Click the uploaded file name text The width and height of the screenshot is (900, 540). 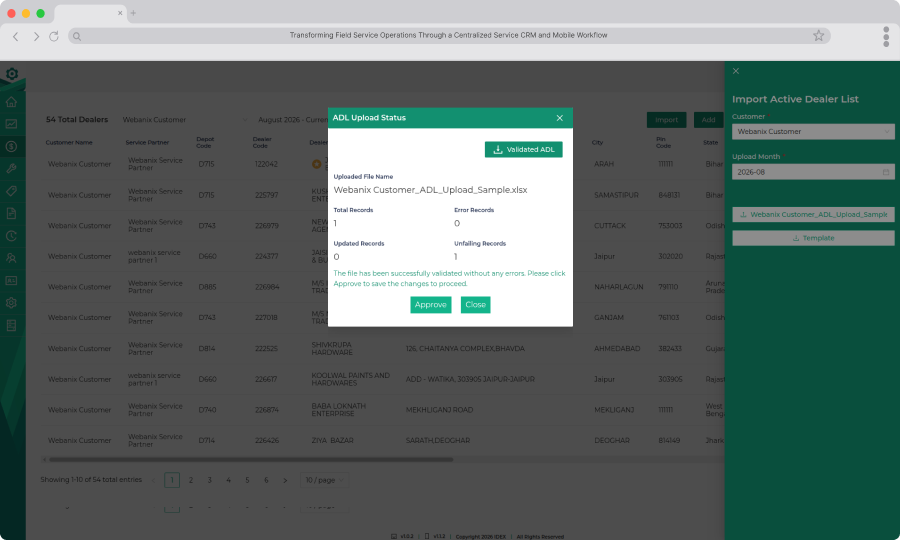point(430,190)
